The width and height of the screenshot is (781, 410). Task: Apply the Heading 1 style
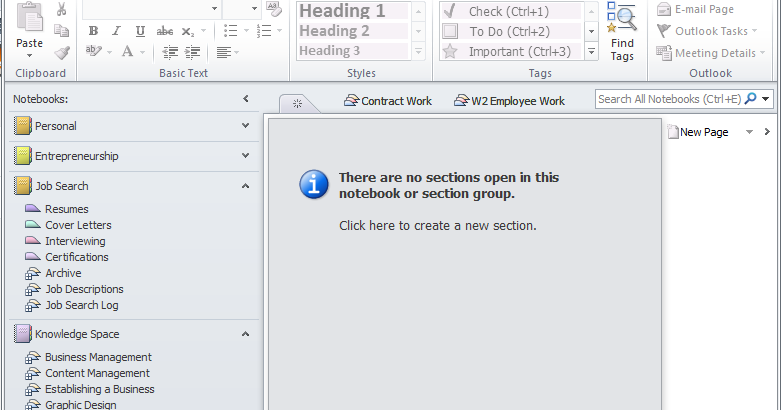click(x=353, y=10)
